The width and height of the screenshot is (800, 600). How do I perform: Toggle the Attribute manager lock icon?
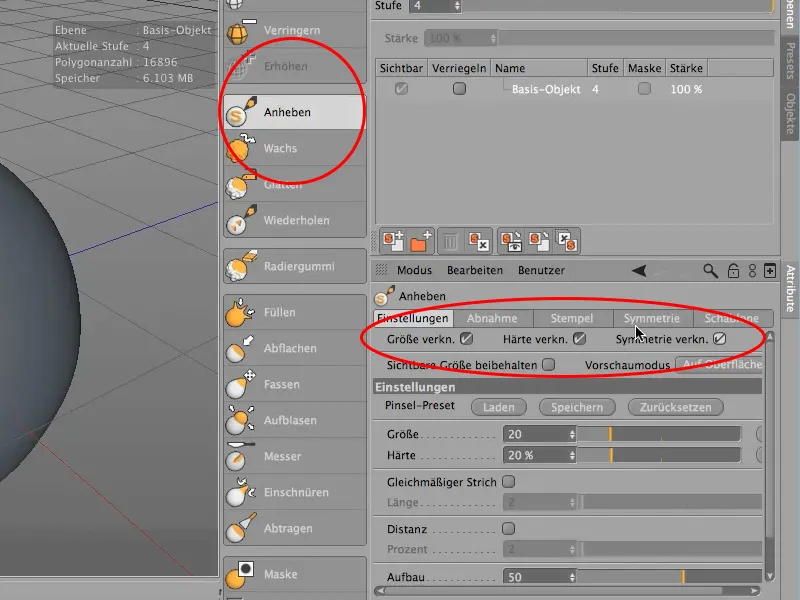pos(733,270)
